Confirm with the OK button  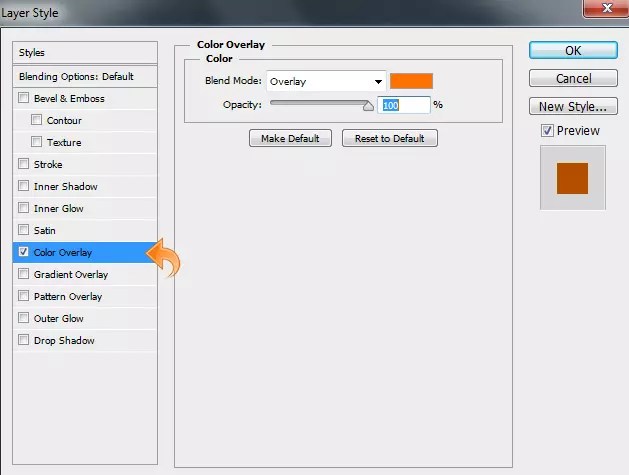click(x=573, y=51)
